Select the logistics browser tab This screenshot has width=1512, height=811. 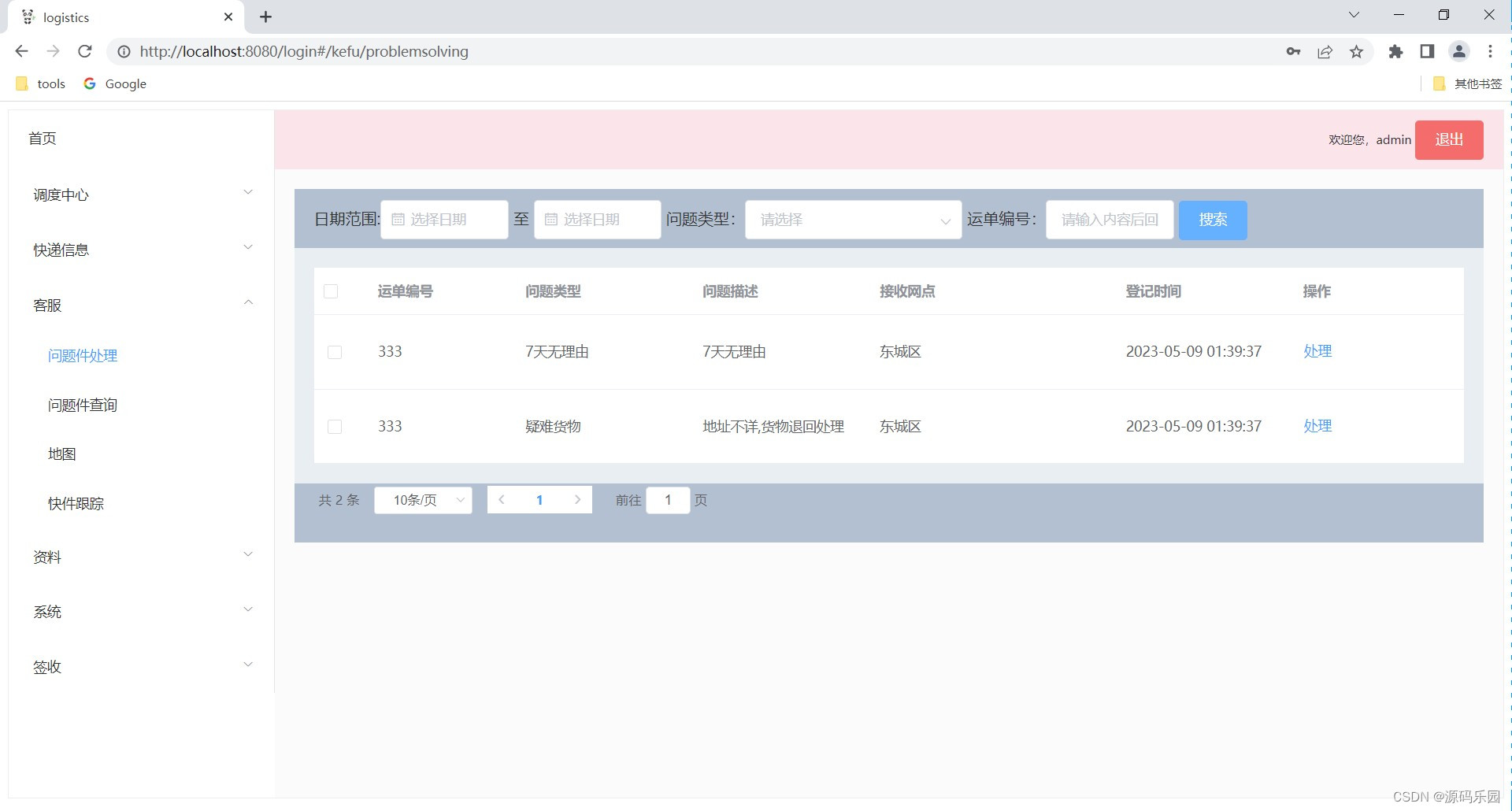click(x=126, y=17)
